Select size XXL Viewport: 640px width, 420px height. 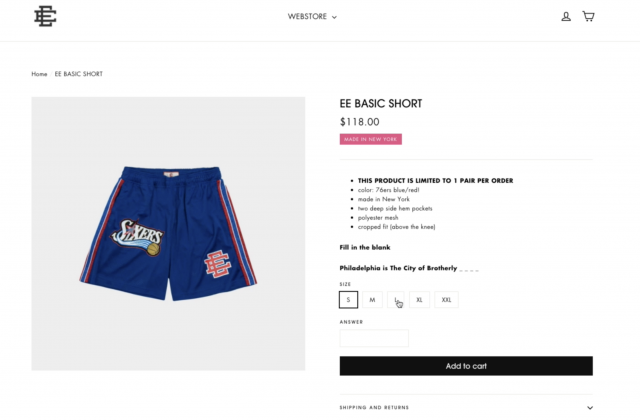(447, 299)
